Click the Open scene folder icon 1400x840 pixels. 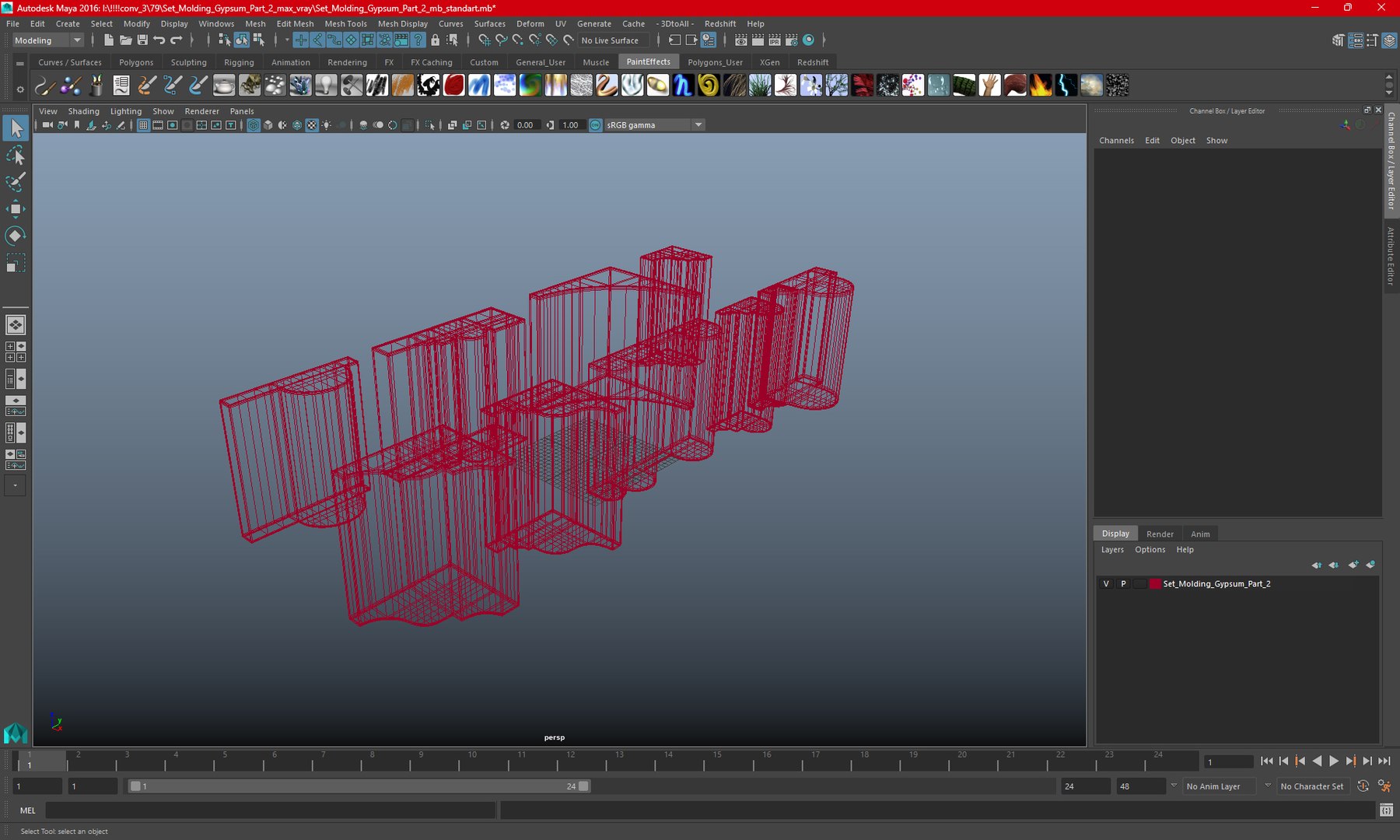coord(125,40)
